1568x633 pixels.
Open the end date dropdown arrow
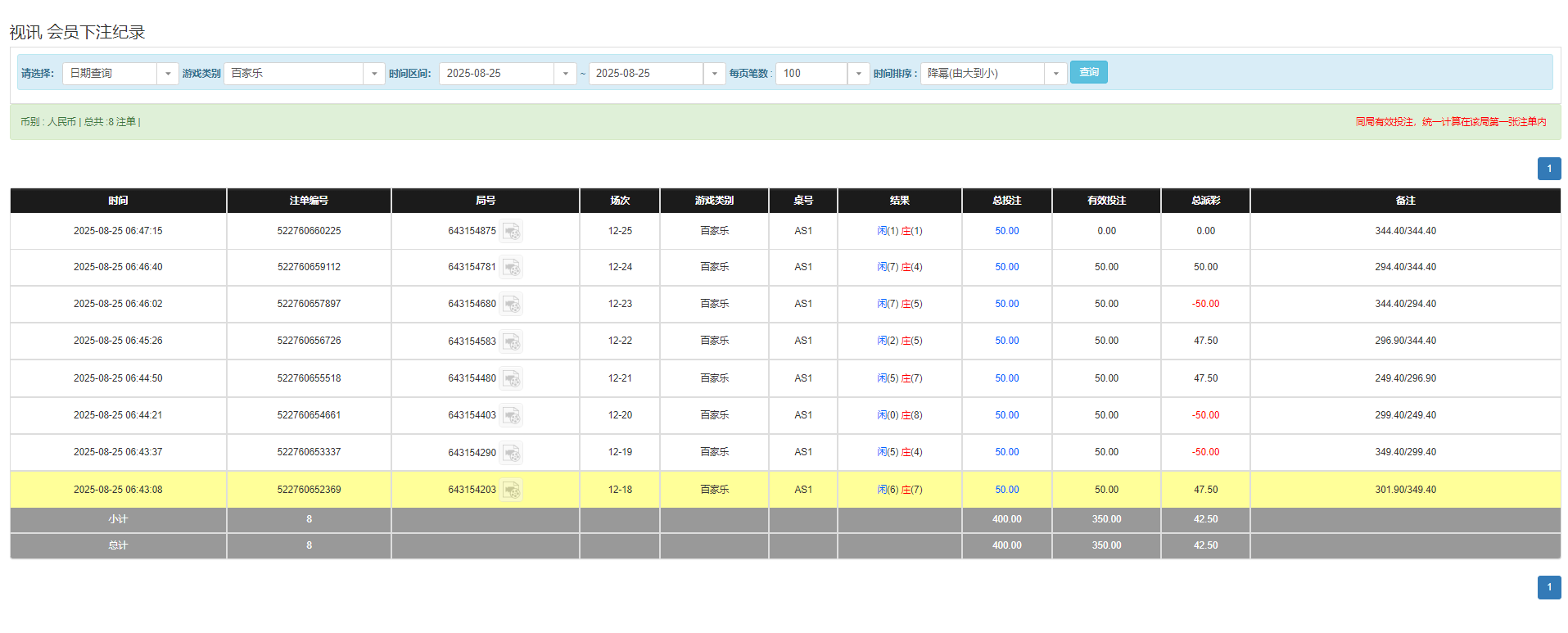[x=714, y=74]
